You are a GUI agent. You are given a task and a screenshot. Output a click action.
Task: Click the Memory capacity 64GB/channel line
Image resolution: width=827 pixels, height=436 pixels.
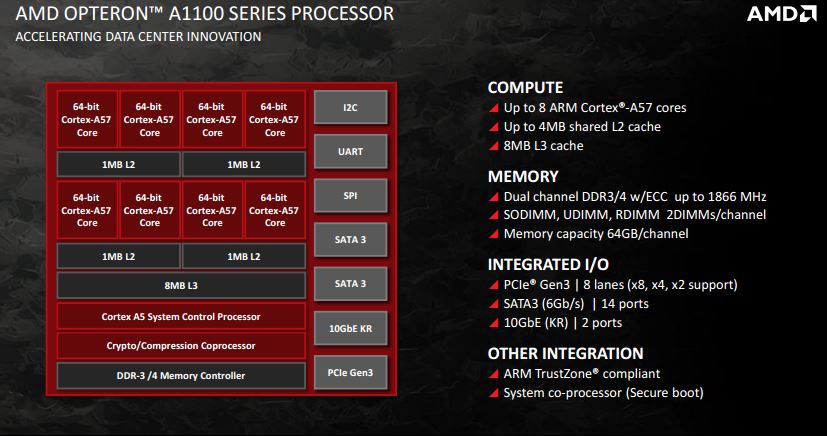coord(595,234)
